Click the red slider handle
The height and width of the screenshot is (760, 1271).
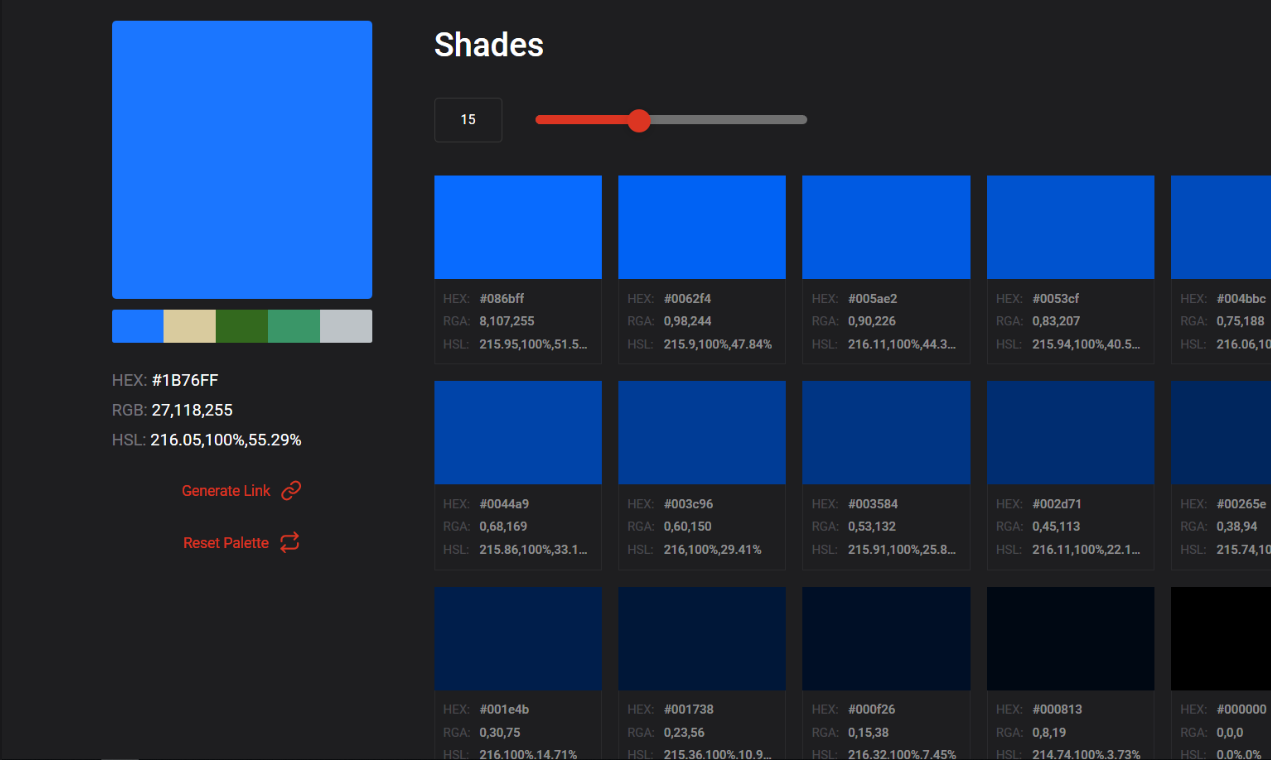click(x=639, y=120)
